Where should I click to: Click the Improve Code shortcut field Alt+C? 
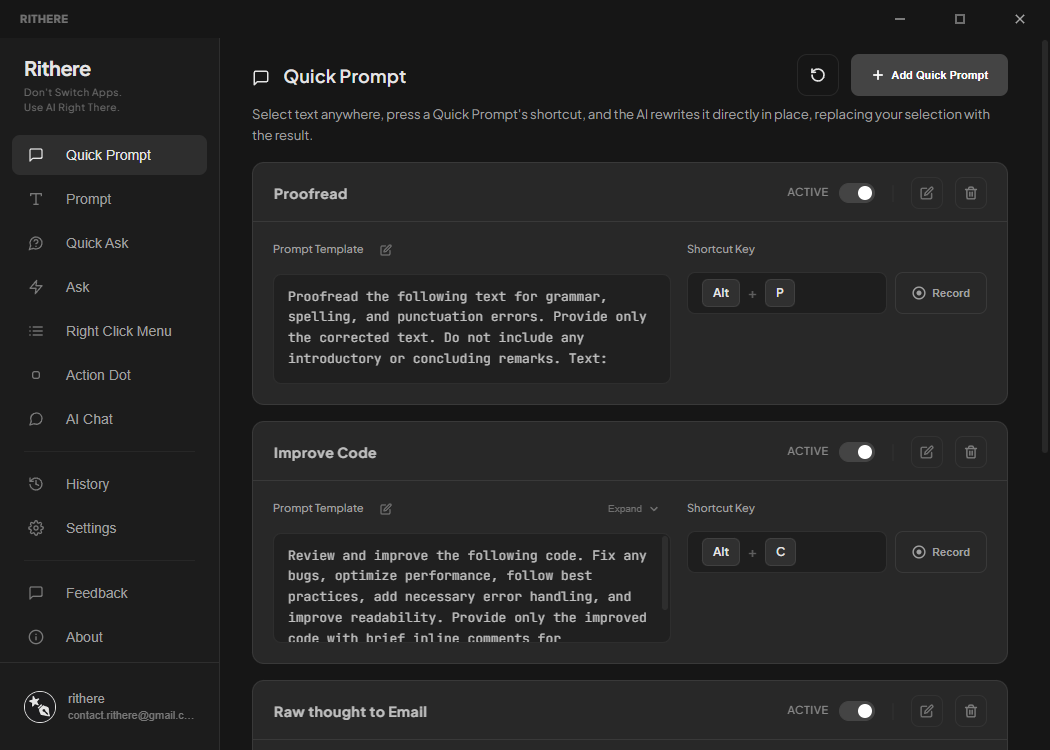point(787,552)
